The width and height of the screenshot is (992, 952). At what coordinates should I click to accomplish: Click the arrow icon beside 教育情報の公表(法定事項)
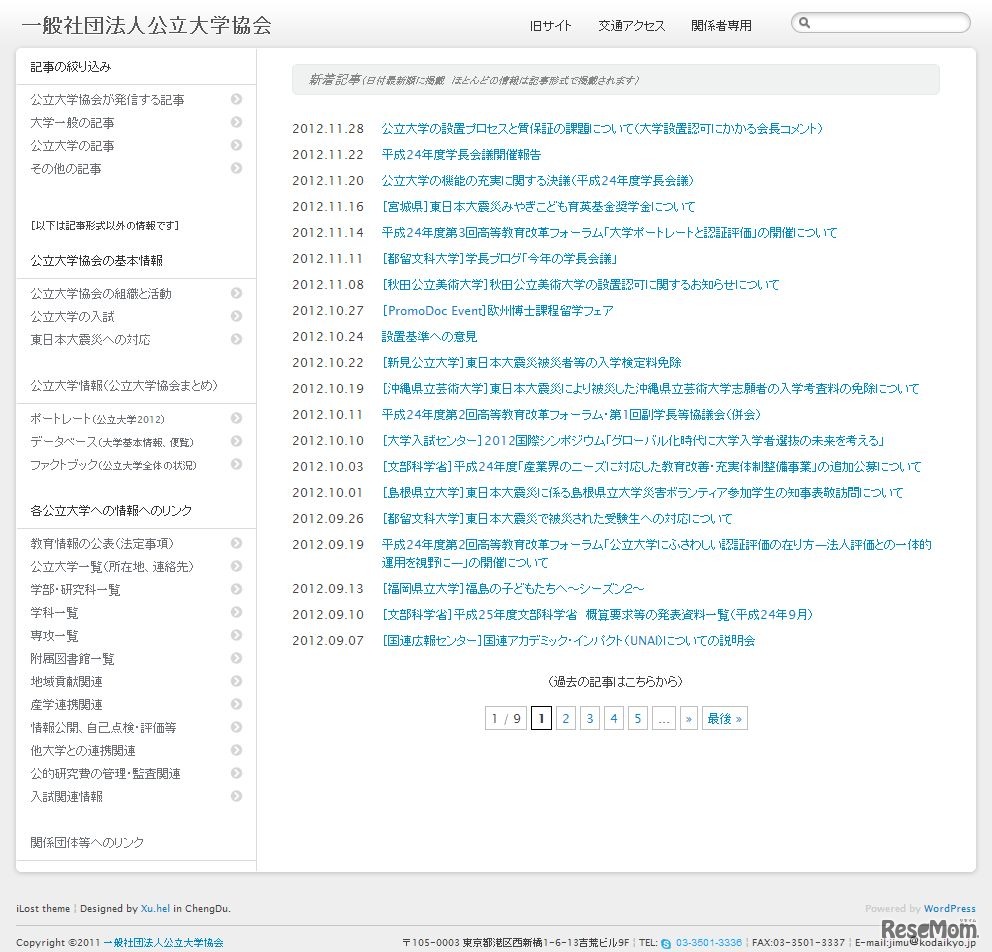coord(236,543)
